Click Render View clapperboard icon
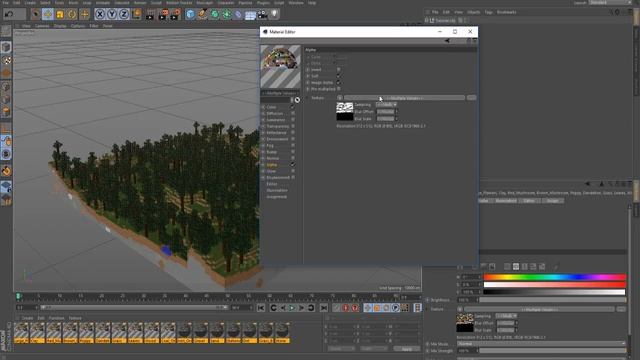 (x=150, y=15)
